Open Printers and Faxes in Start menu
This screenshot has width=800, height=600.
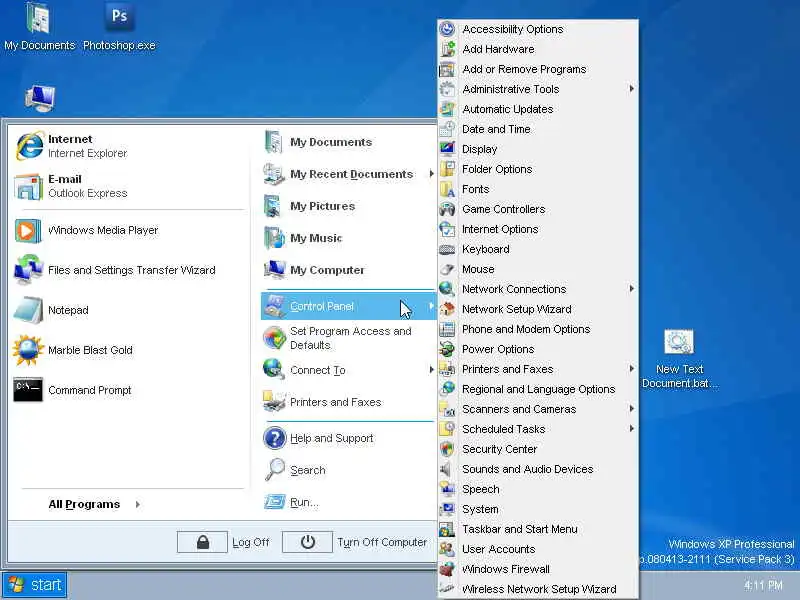[348, 402]
